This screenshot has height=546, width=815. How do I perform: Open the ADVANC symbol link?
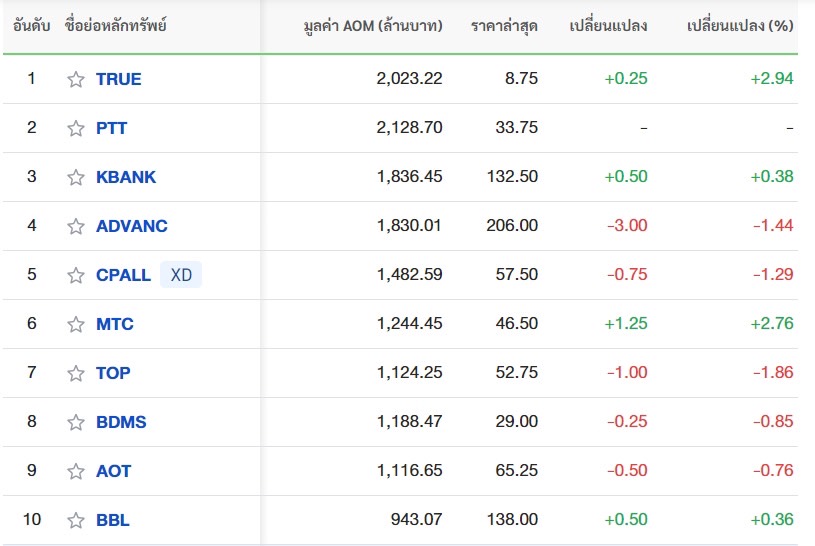[132, 226]
